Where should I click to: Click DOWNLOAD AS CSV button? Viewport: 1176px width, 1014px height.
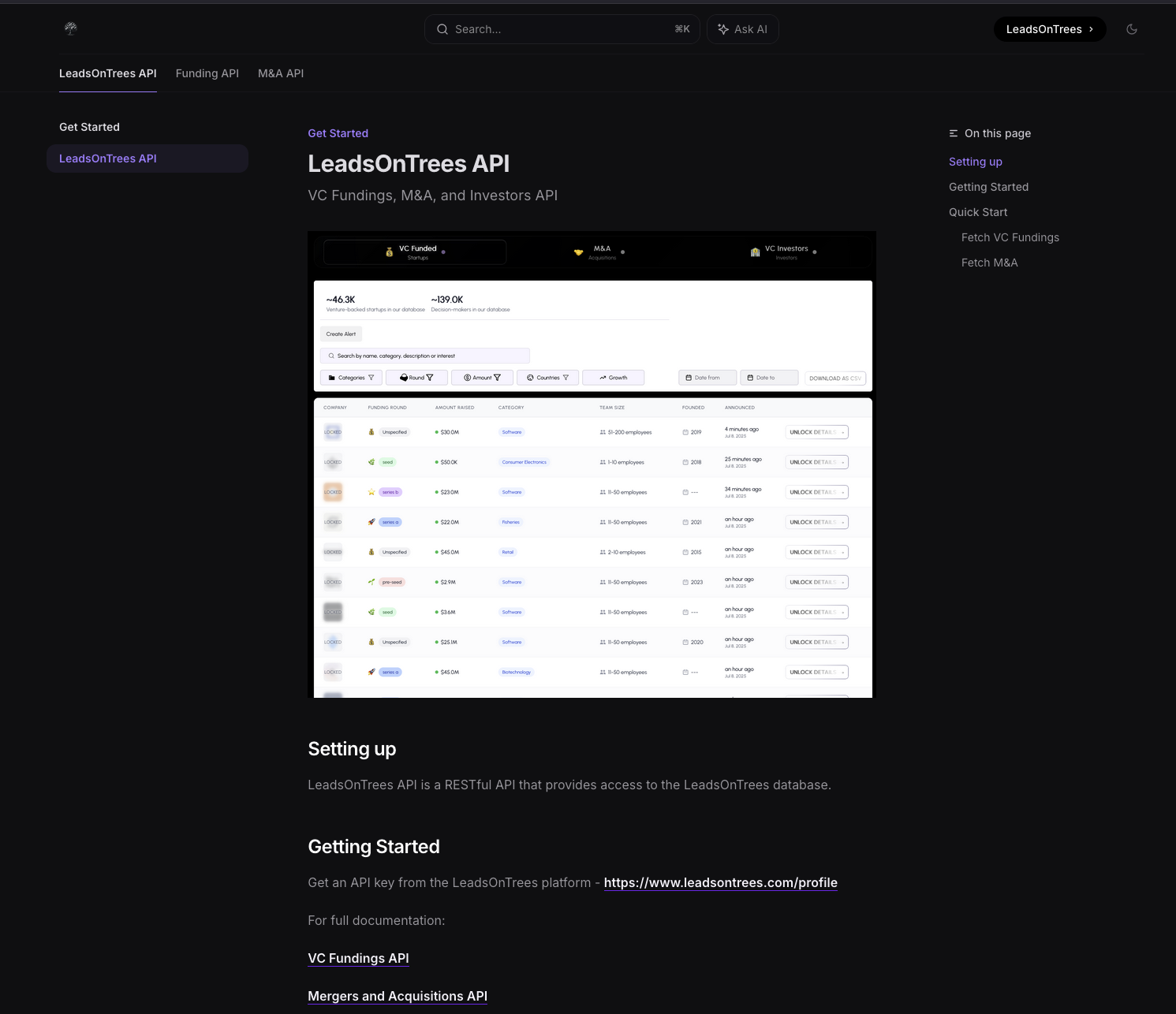click(x=834, y=378)
